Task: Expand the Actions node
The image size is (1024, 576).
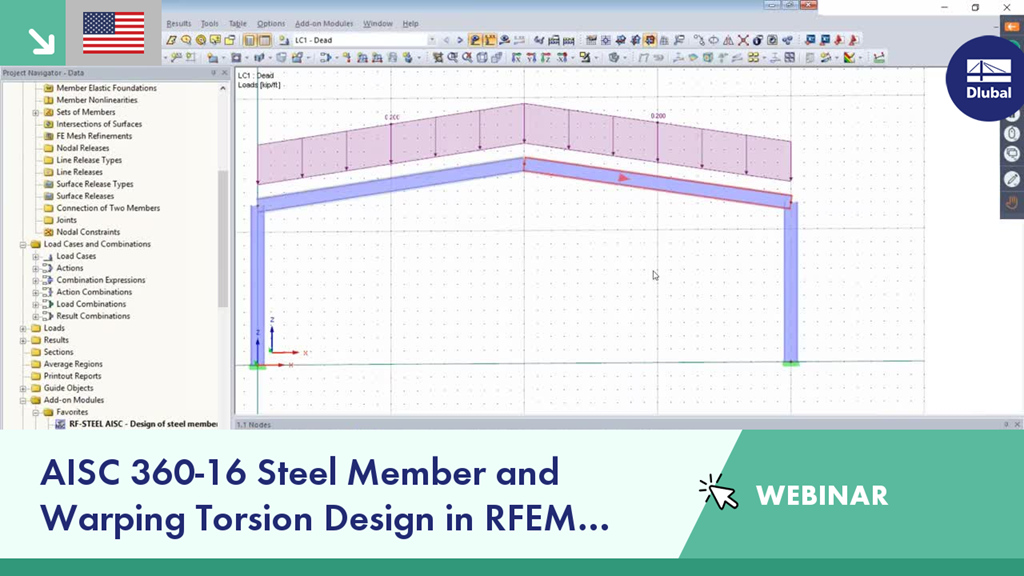Action: (x=36, y=268)
